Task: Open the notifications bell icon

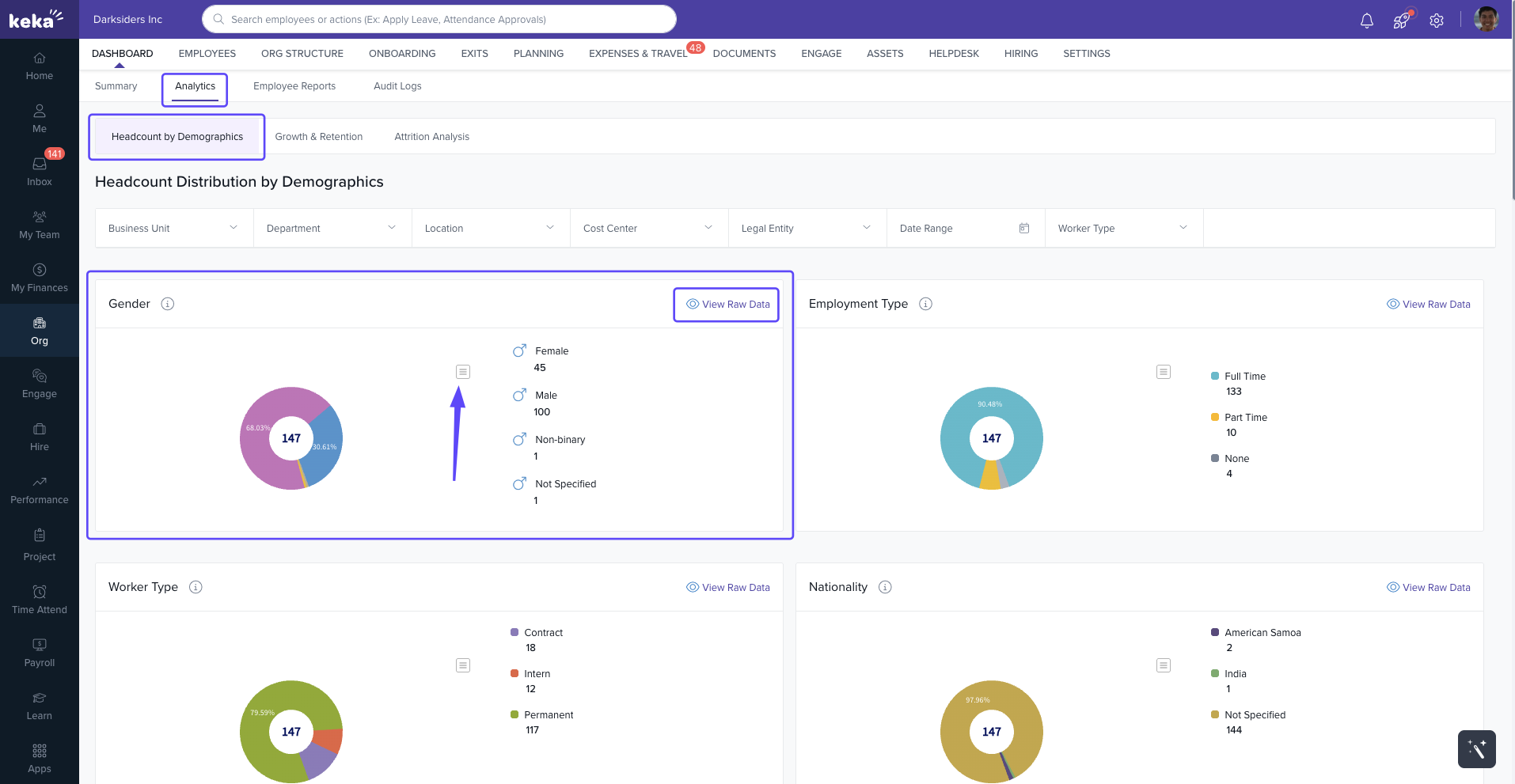Action: point(1366,21)
